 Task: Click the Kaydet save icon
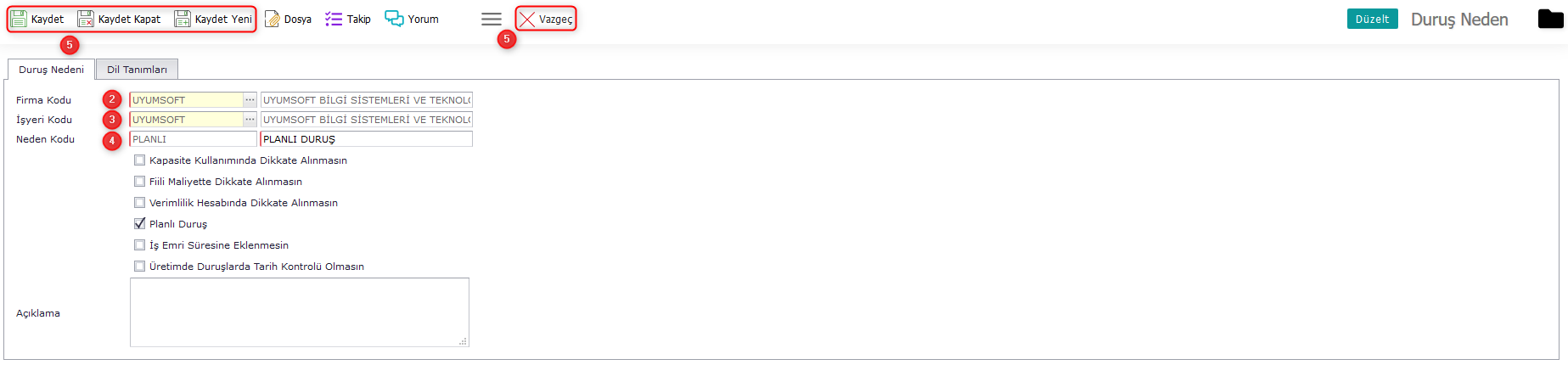pos(19,19)
